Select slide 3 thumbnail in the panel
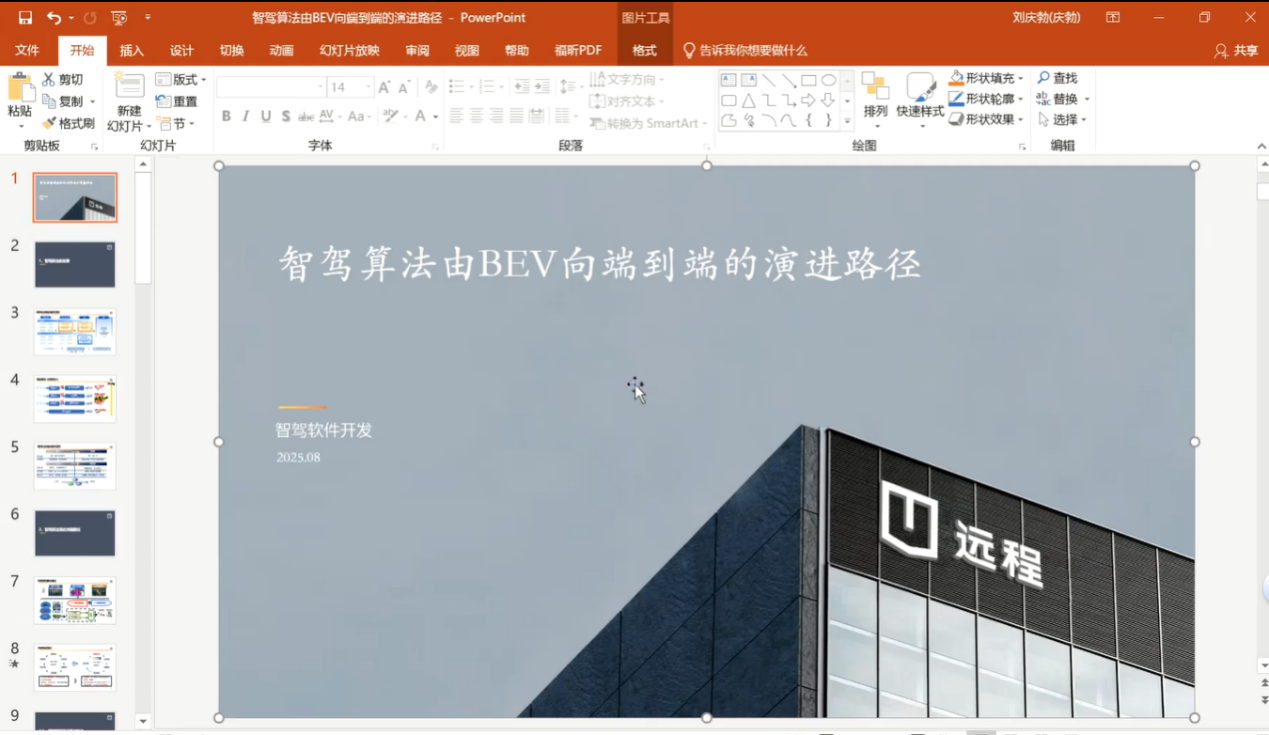The width and height of the screenshot is (1269, 735). [75, 332]
